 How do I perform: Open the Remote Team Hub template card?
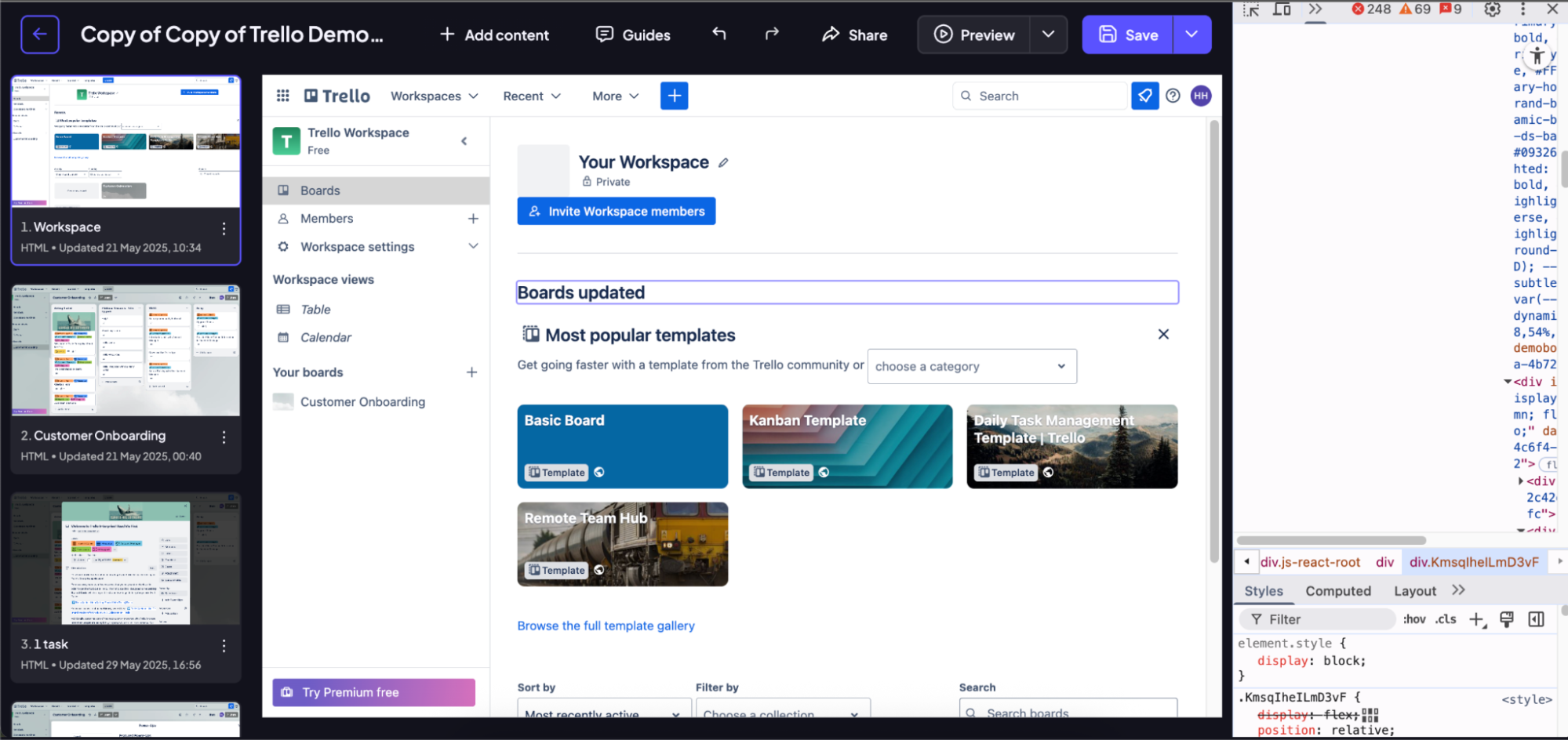tap(623, 544)
